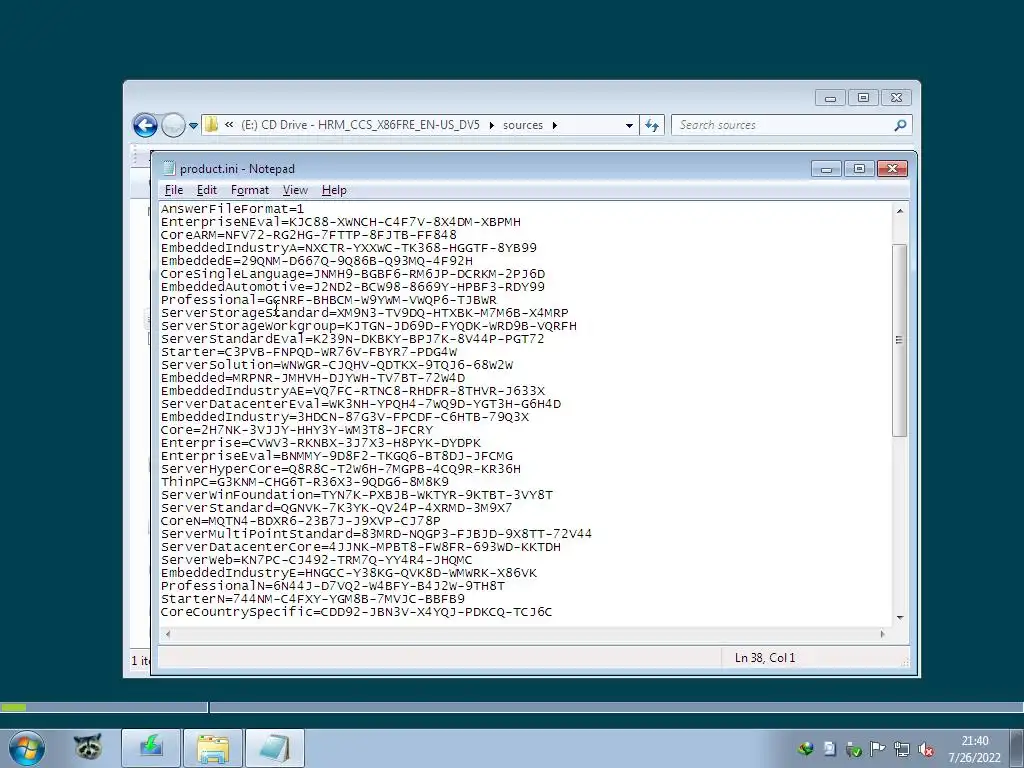The image size is (1024, 768).
Task: Click Notepad's horizontal scroll left arrow
Action: point(168,633)
